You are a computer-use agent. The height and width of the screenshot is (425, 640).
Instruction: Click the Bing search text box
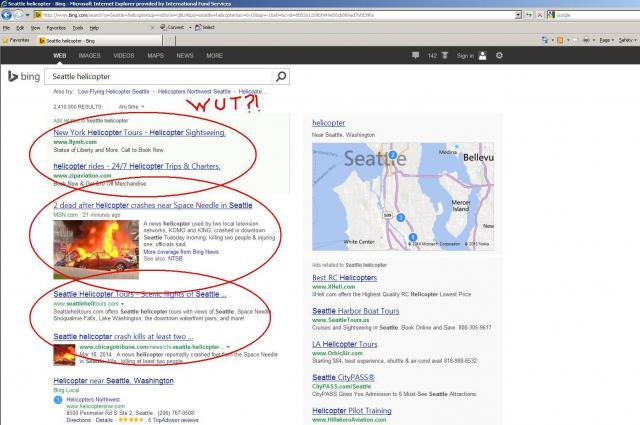point(159,76)
